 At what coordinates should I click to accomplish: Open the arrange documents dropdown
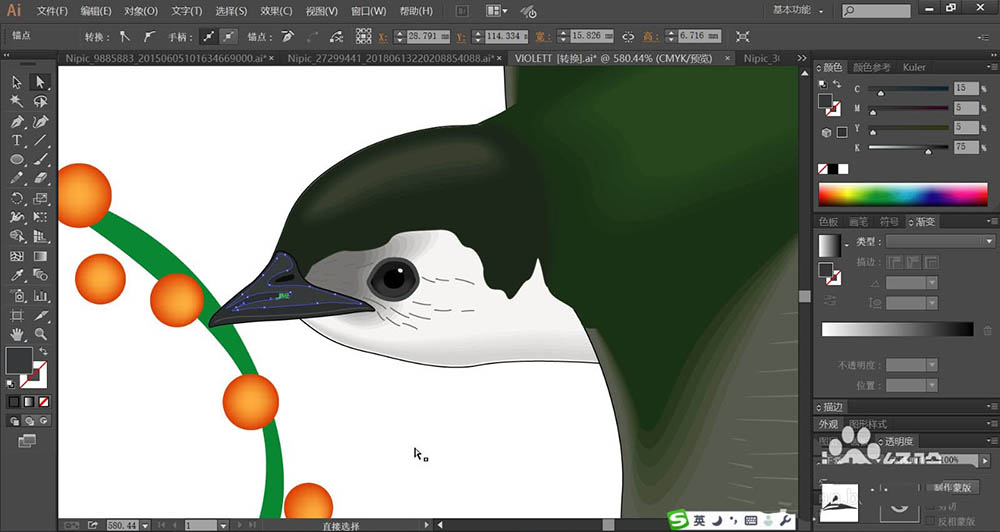497,11
